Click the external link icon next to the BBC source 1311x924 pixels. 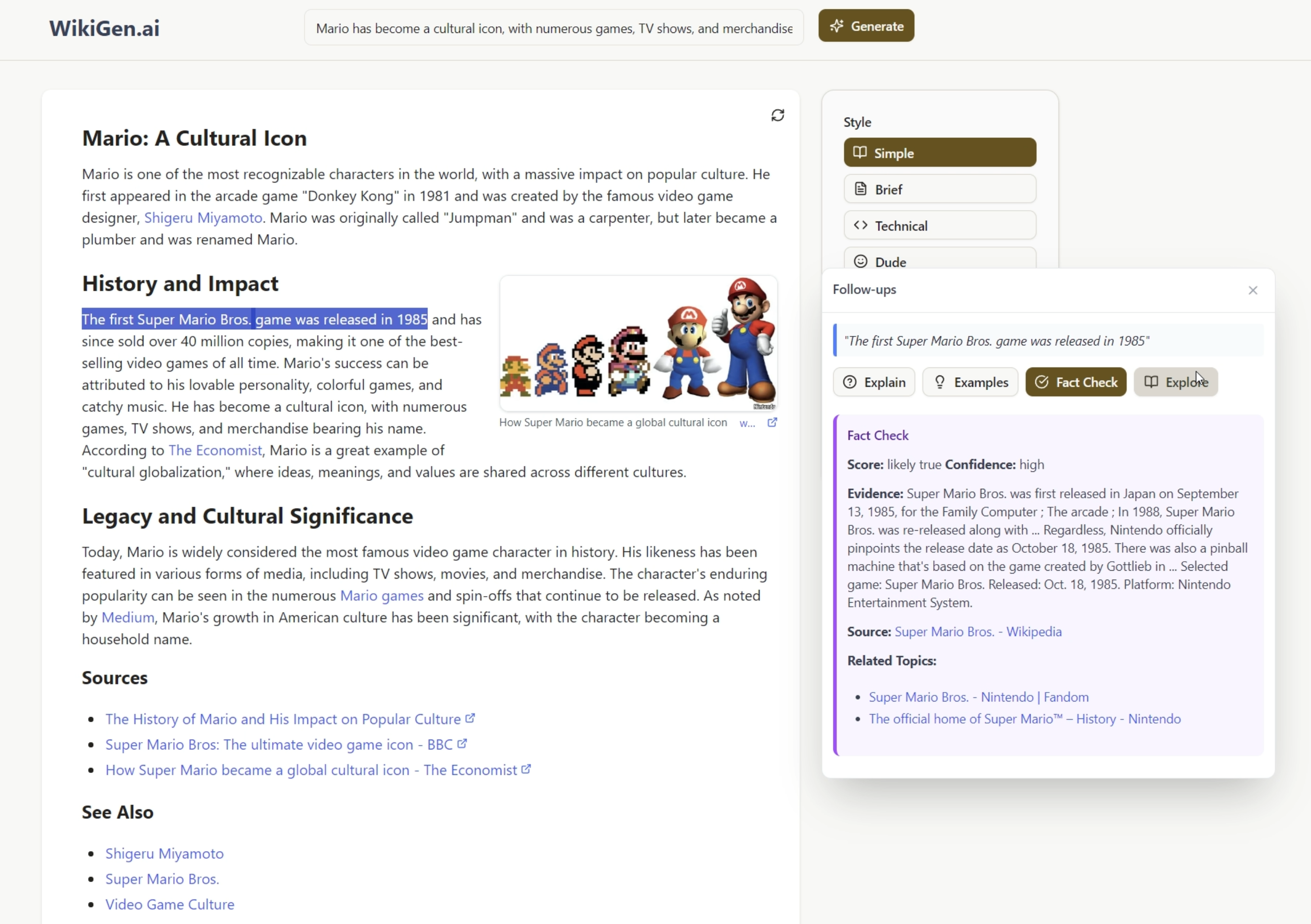pyautogui.click(x=462, y=744)
